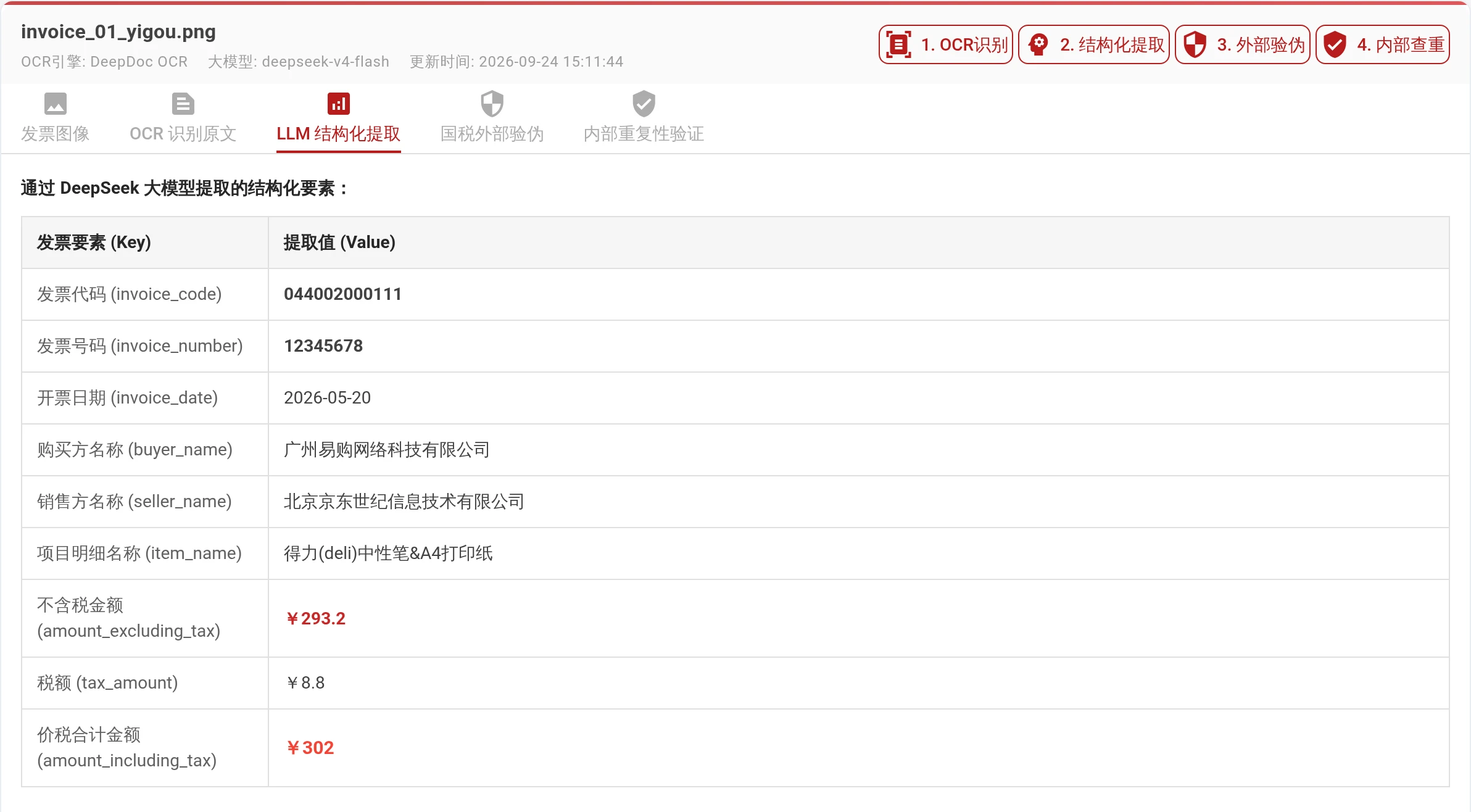Click the 内部重复性验证 check shield icon

(x=644, y=104)
